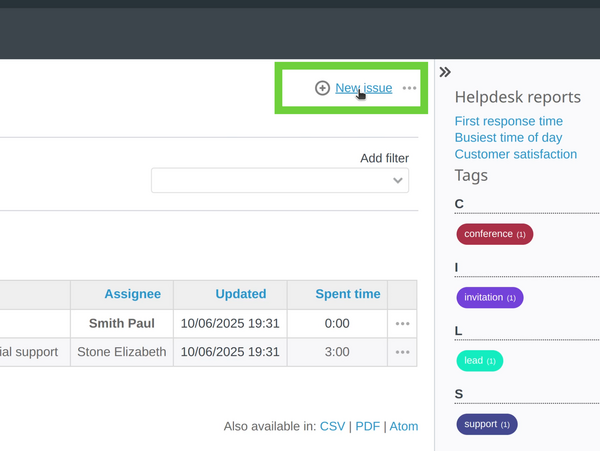Filter by the support tag
Screen dimensions: 600x451
pyautogui.click(x=486, y=424)
